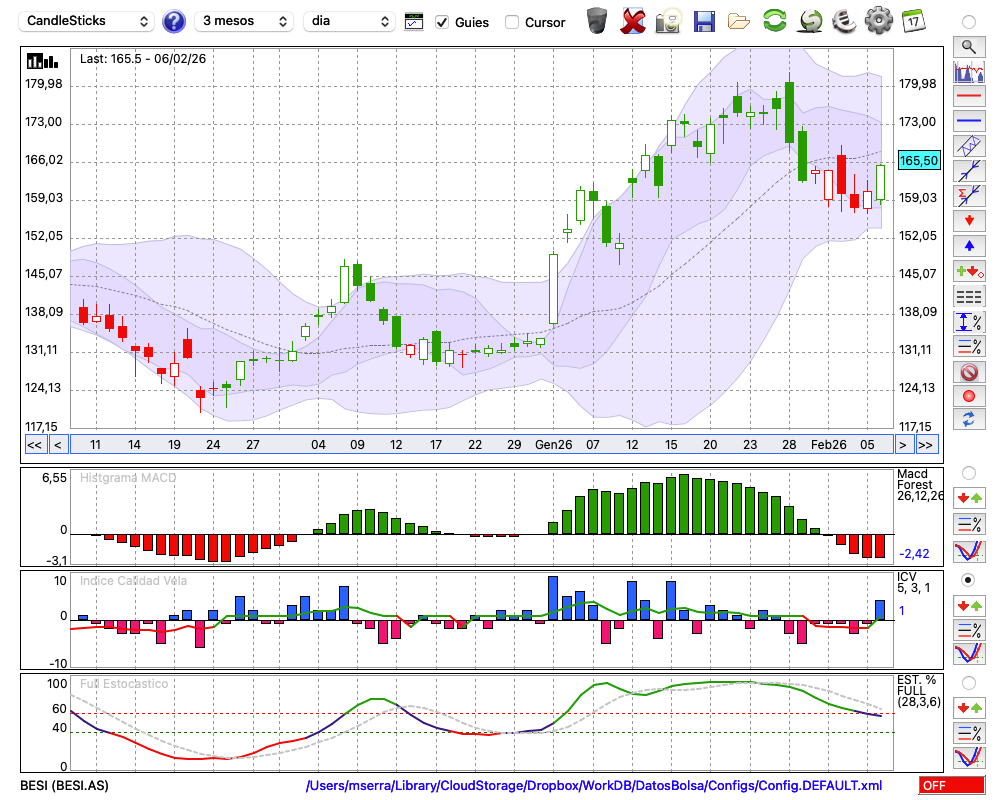Uncheck the Guies checkbox
This screenshot has width=1000, height=800.
[x=442, y=22]
